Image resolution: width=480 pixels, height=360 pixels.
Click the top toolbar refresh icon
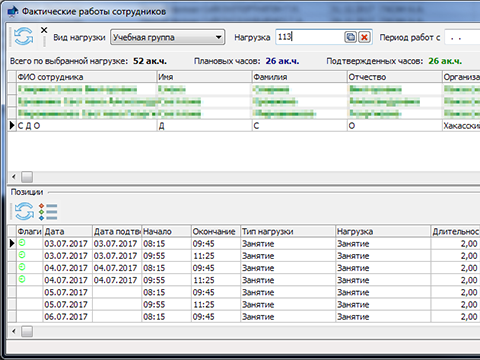click(x=23, y=37)
